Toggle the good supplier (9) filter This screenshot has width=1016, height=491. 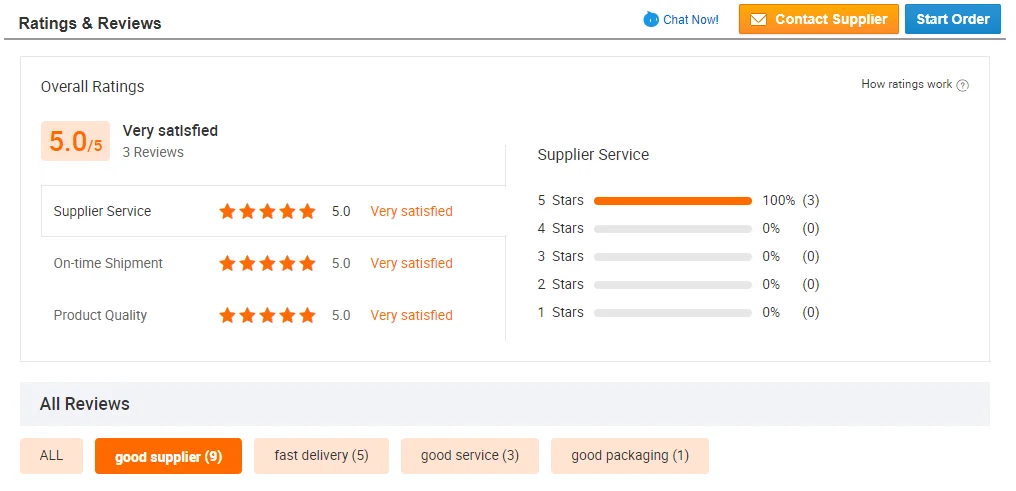[x=168, y=456]
